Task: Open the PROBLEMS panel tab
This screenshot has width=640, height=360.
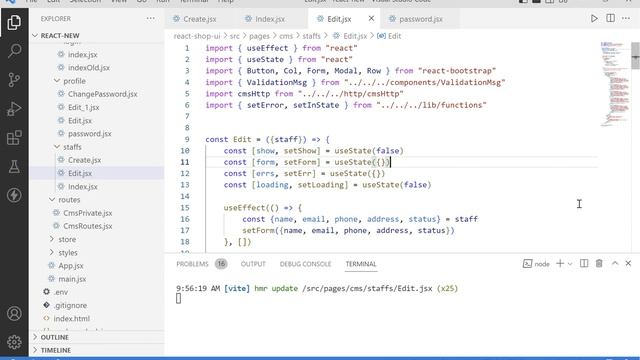Action: point(192,264)
